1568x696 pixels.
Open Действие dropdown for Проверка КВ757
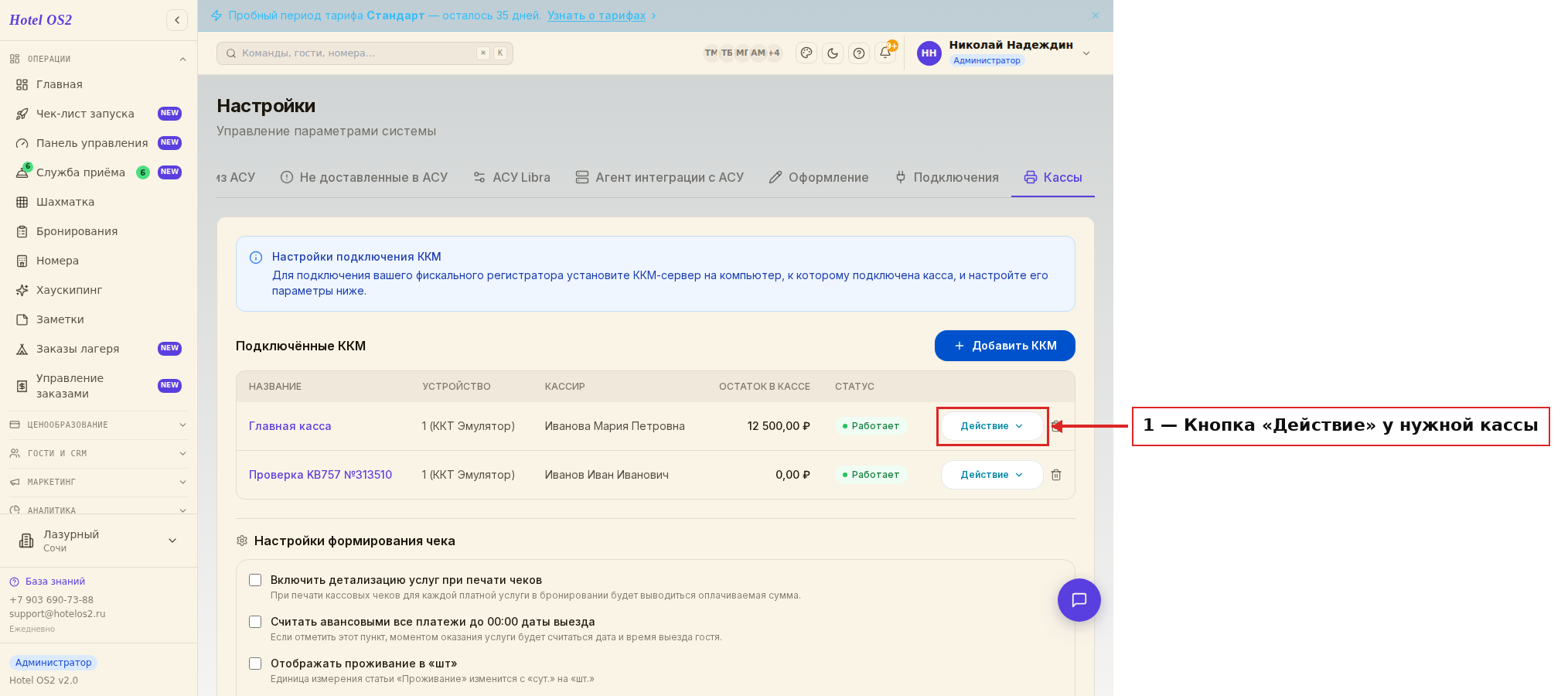991,475
